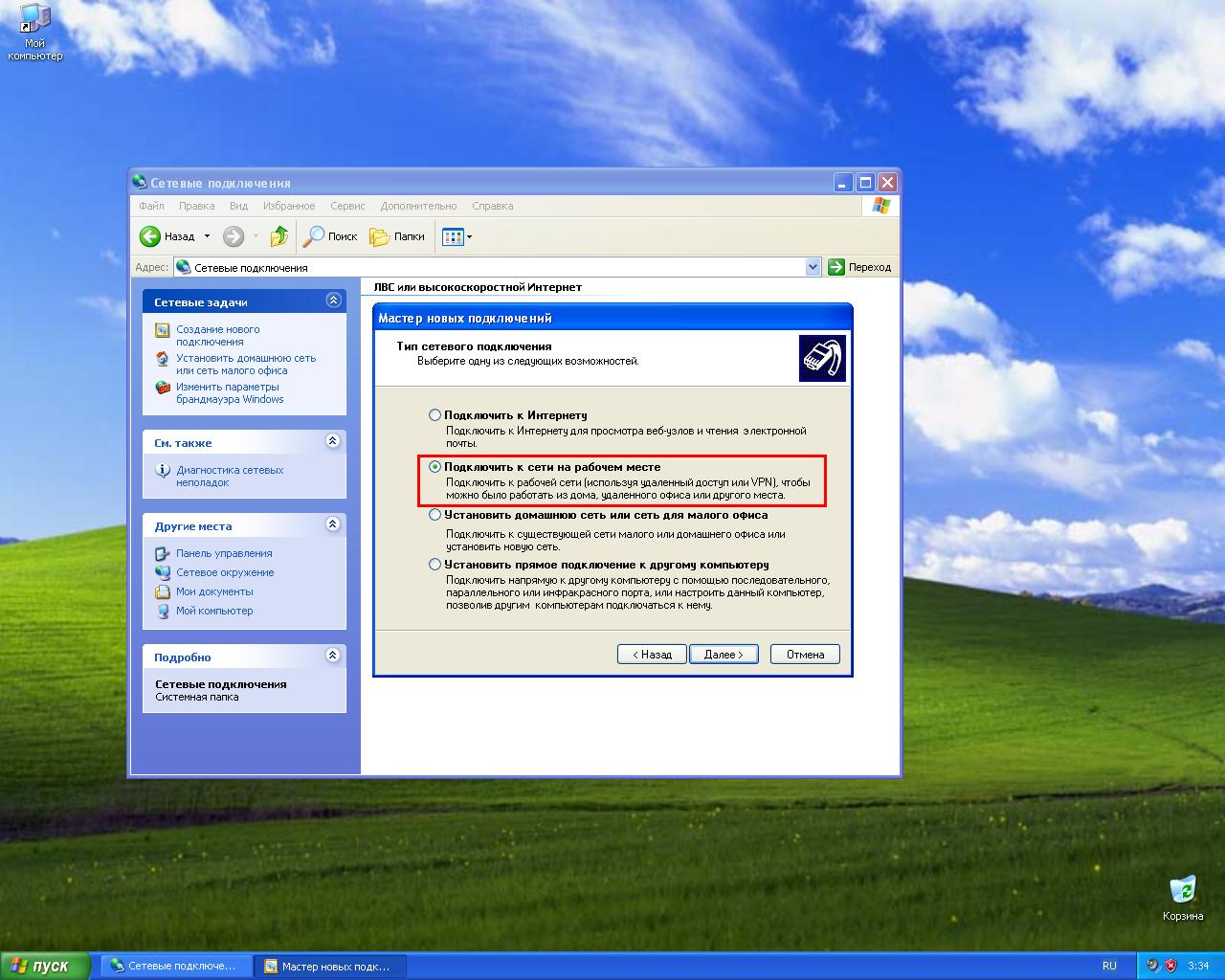
Task: Open the 'Правка' menu
Action: [x=196, y=206]
